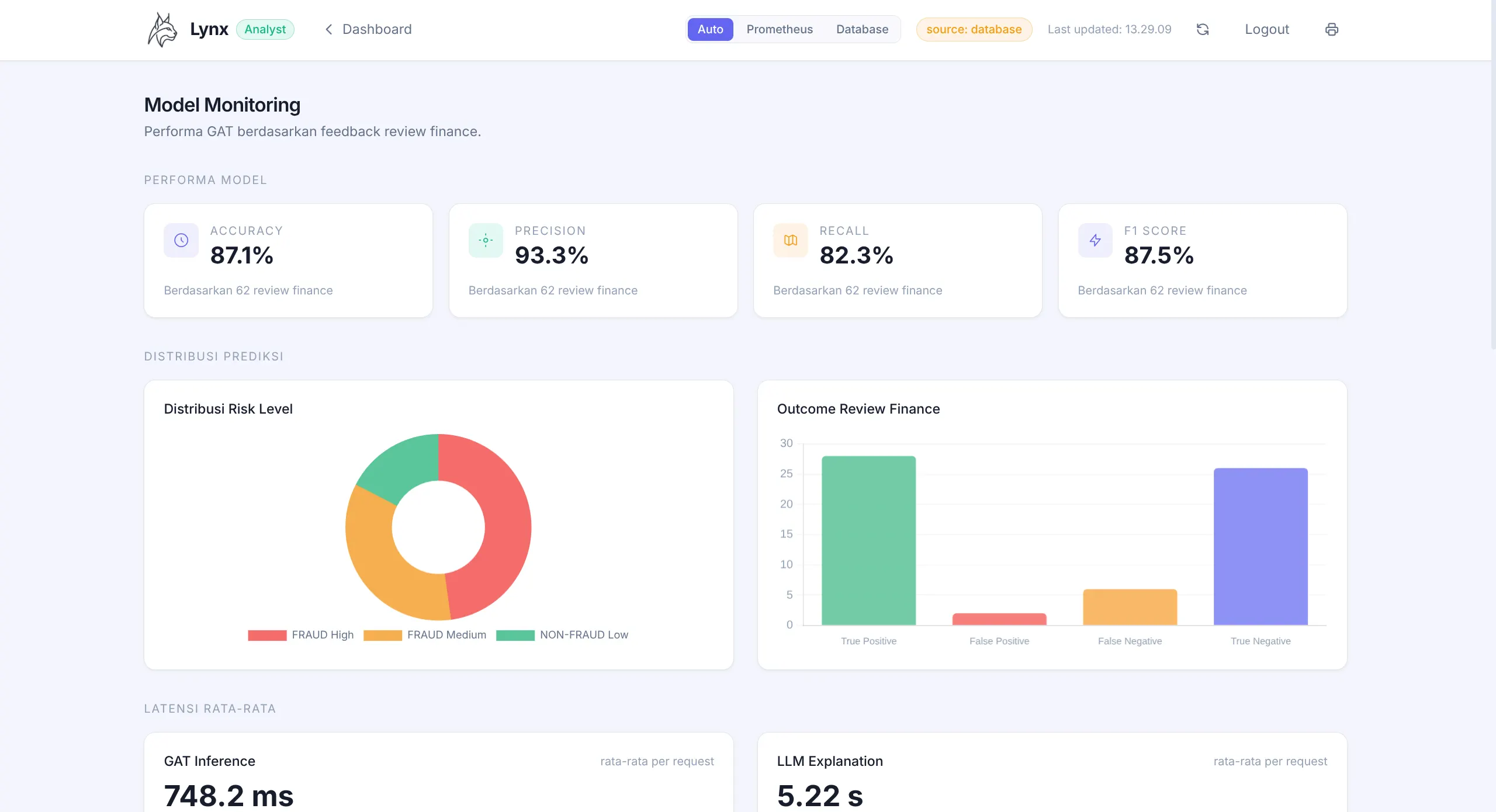This screenshot has width=1496, height=812.
Task: Click the Distribusi Risk Level title
Action: 228,409
